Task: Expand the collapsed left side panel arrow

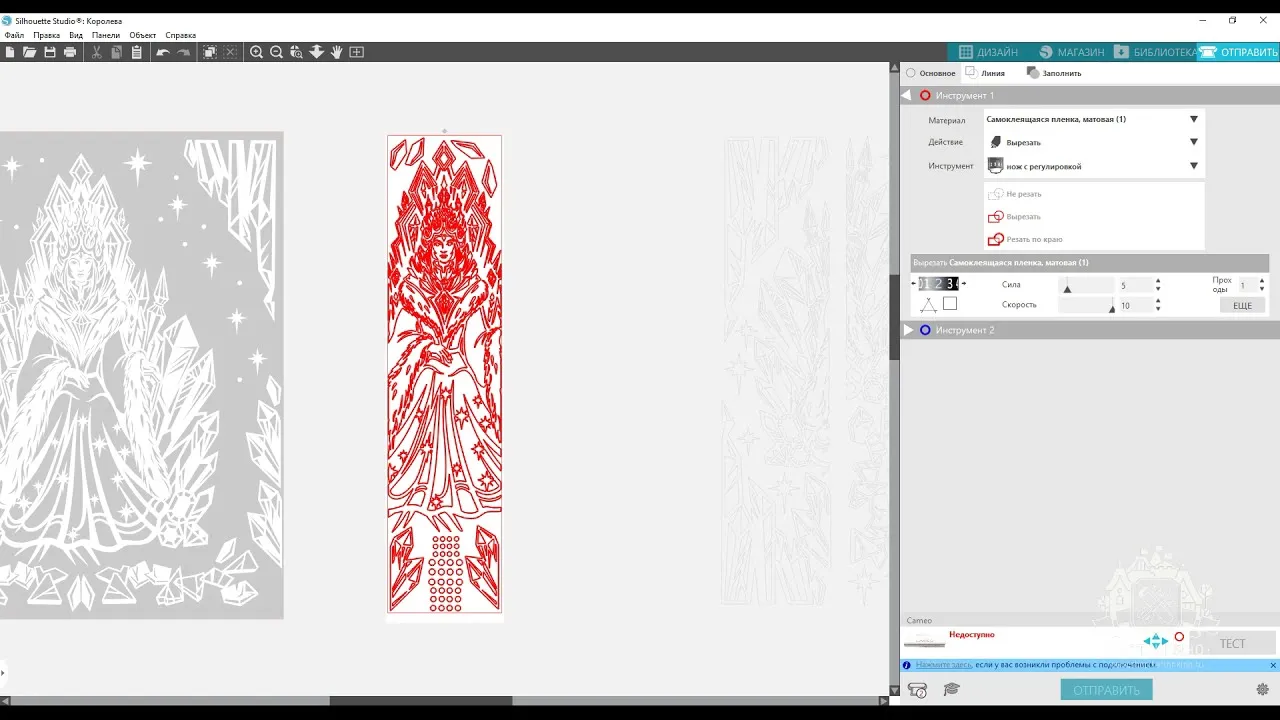Action: click(3, 672)
